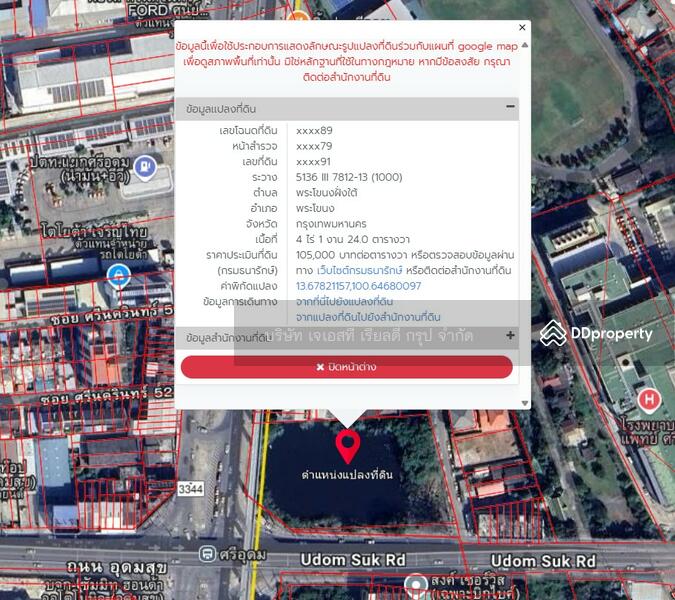Open directions จากแปลงที่ดินไปยังสำนักงานที่ดิน link
The width and height of the screenshot is (675, 600).
(x=368, y=317)
